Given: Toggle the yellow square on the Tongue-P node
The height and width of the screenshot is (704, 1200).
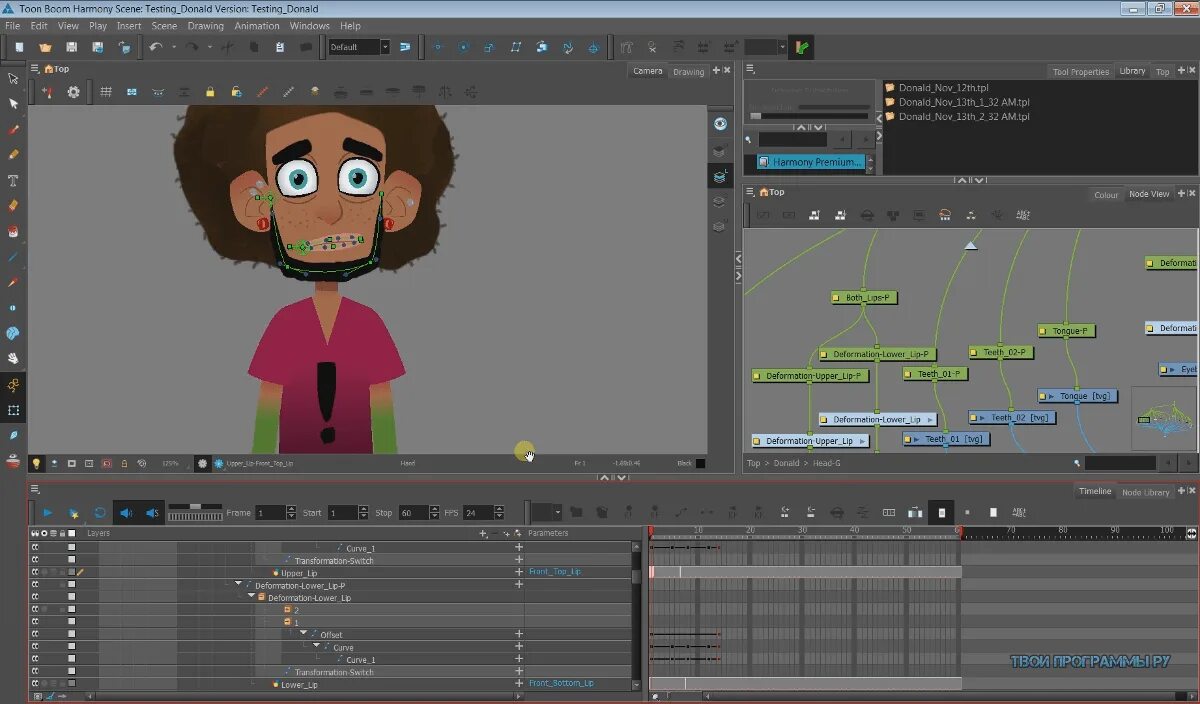Looking at the screenshot, I should 1045,331.
